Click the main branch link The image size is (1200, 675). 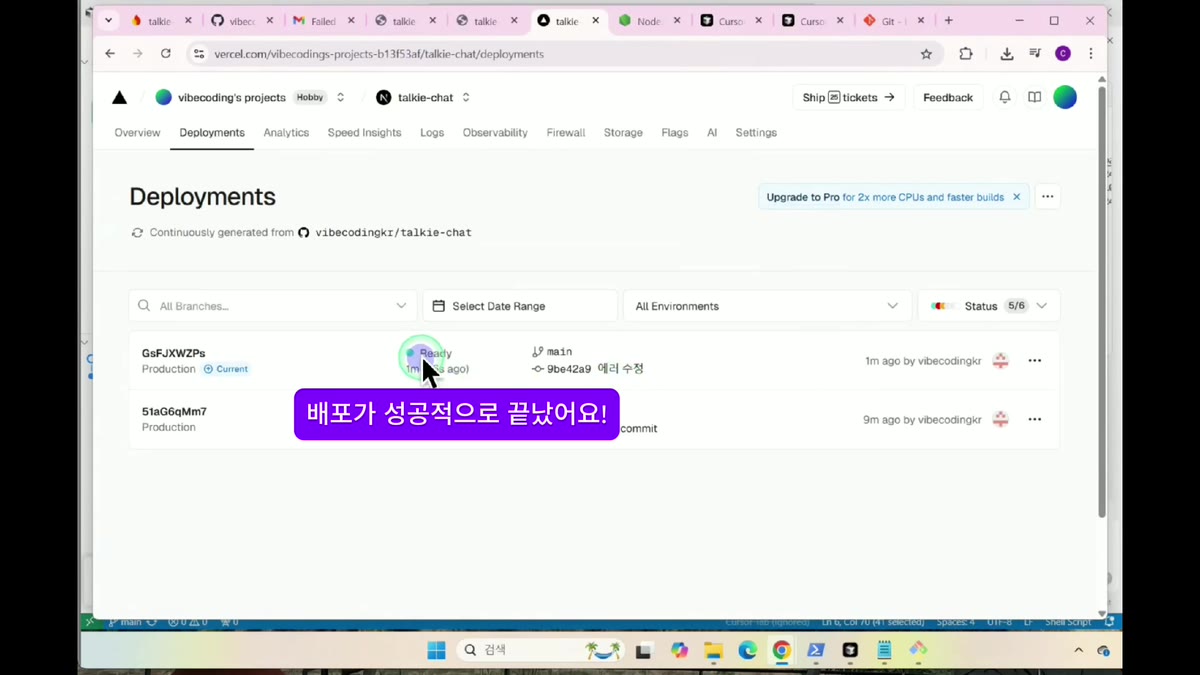click(559, 352)
